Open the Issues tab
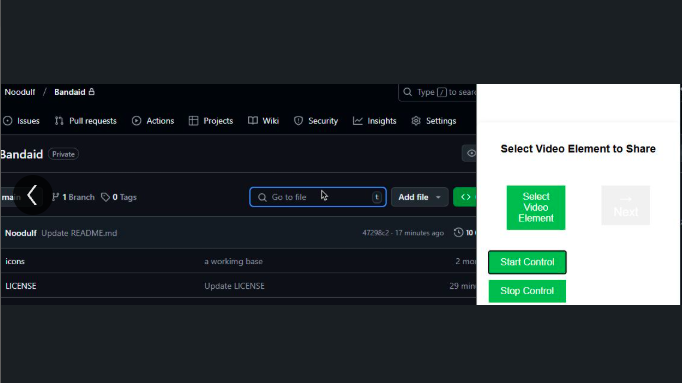682x383 pixels. pos(21,121)
